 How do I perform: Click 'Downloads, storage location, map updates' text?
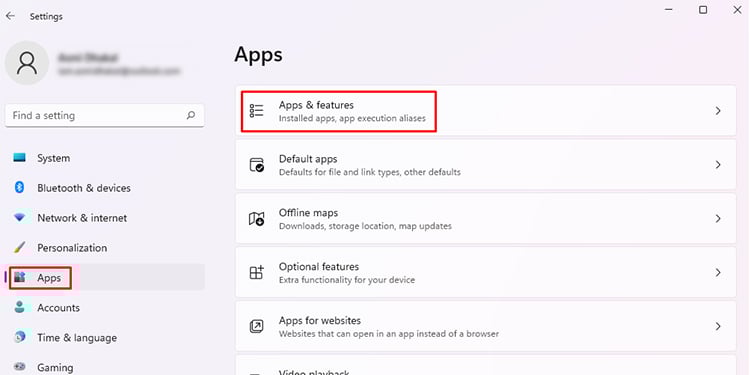tap(365, 226)
